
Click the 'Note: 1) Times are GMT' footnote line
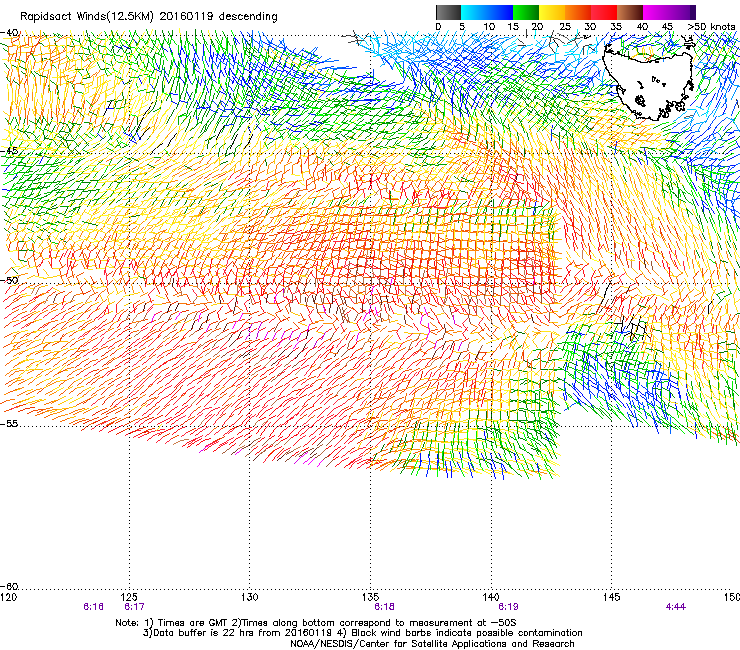tap(316, 623)
